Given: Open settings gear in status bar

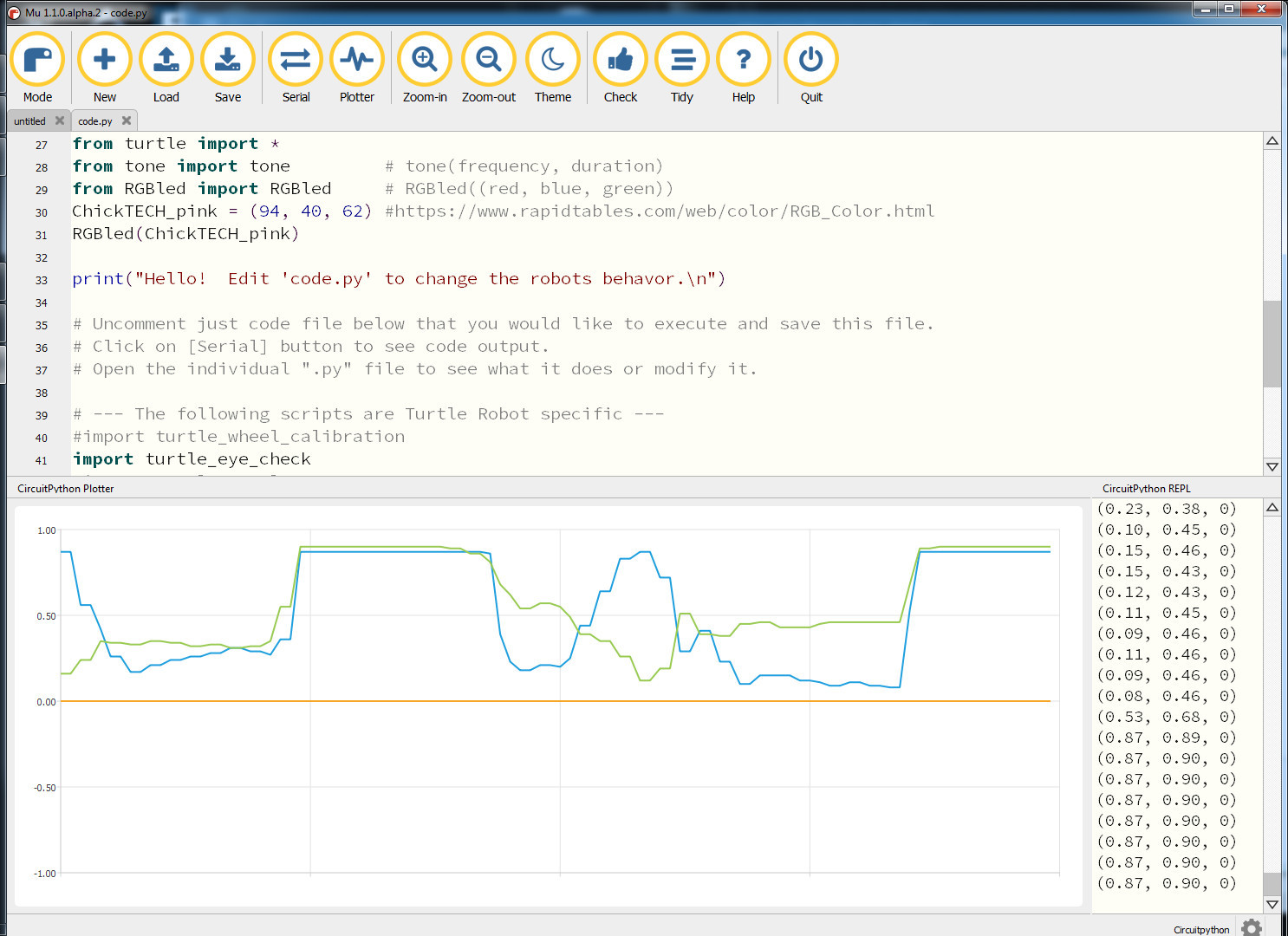Looking at the screenshot, I should pos(1251,928).
